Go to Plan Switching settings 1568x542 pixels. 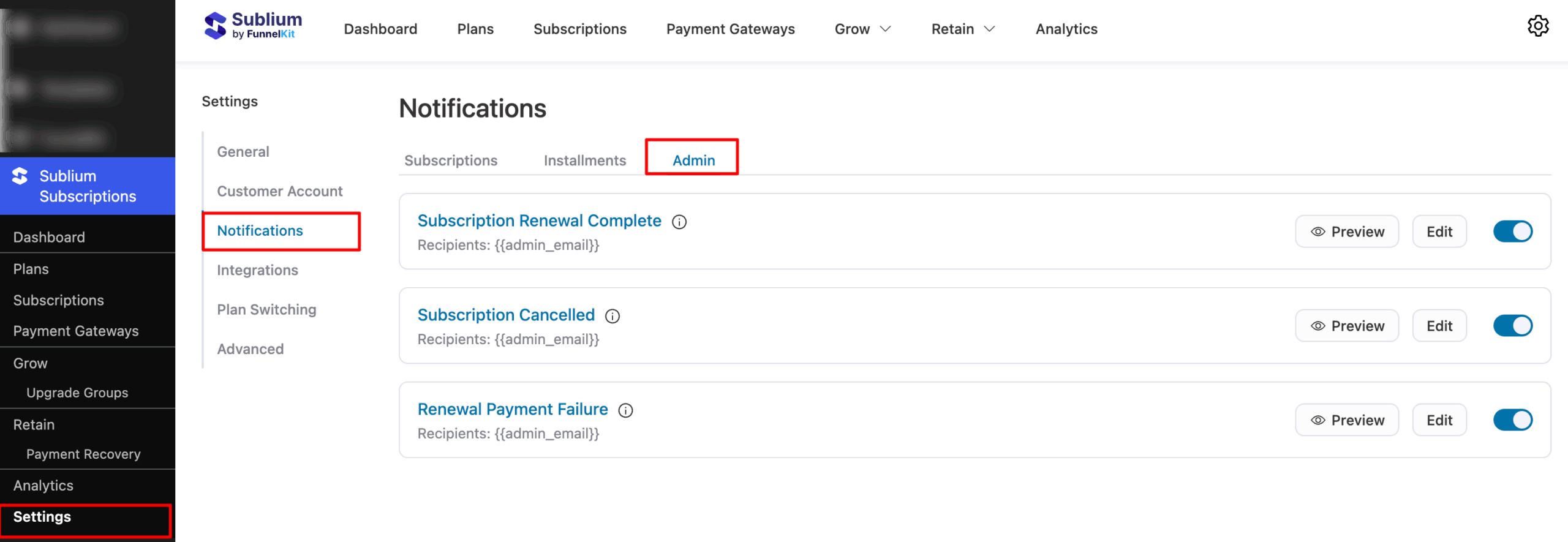click(x=266, y=309)
